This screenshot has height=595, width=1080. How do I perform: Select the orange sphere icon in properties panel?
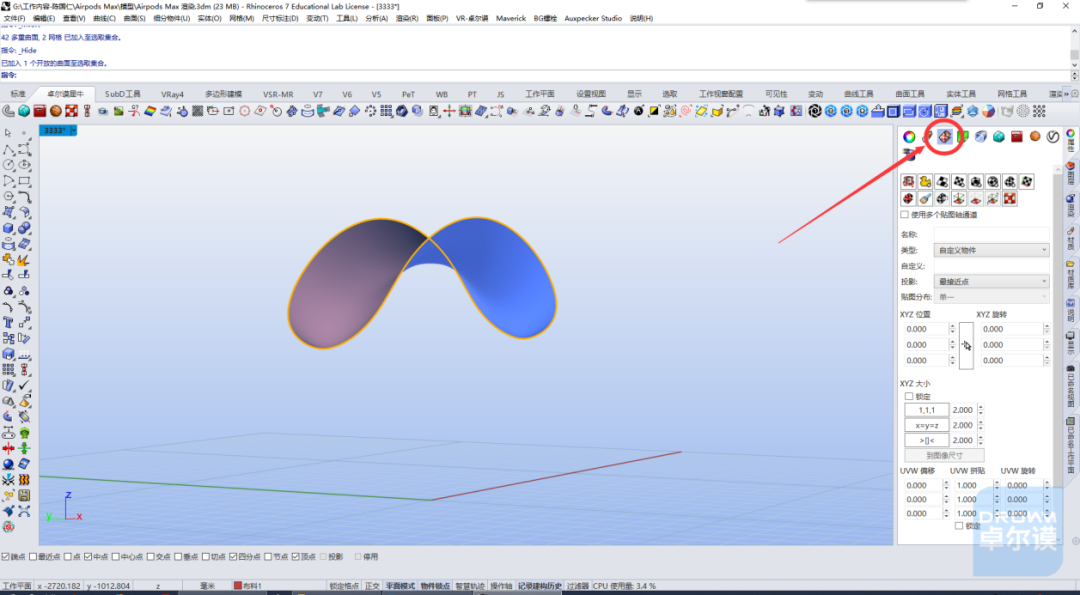coord(1035,136)
